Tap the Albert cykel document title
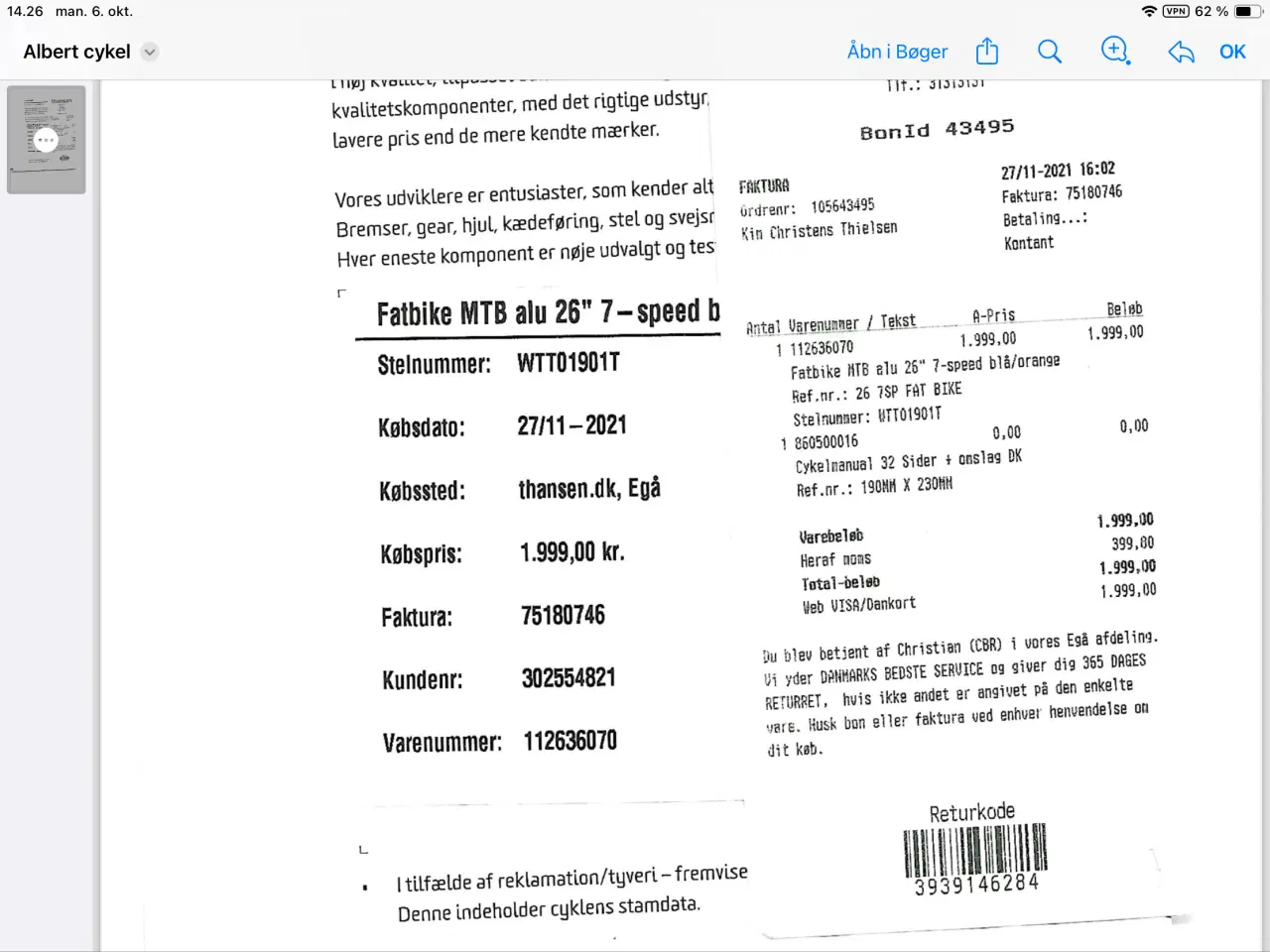Viewport: 1270px width, 952px height. tap(76, 52)
